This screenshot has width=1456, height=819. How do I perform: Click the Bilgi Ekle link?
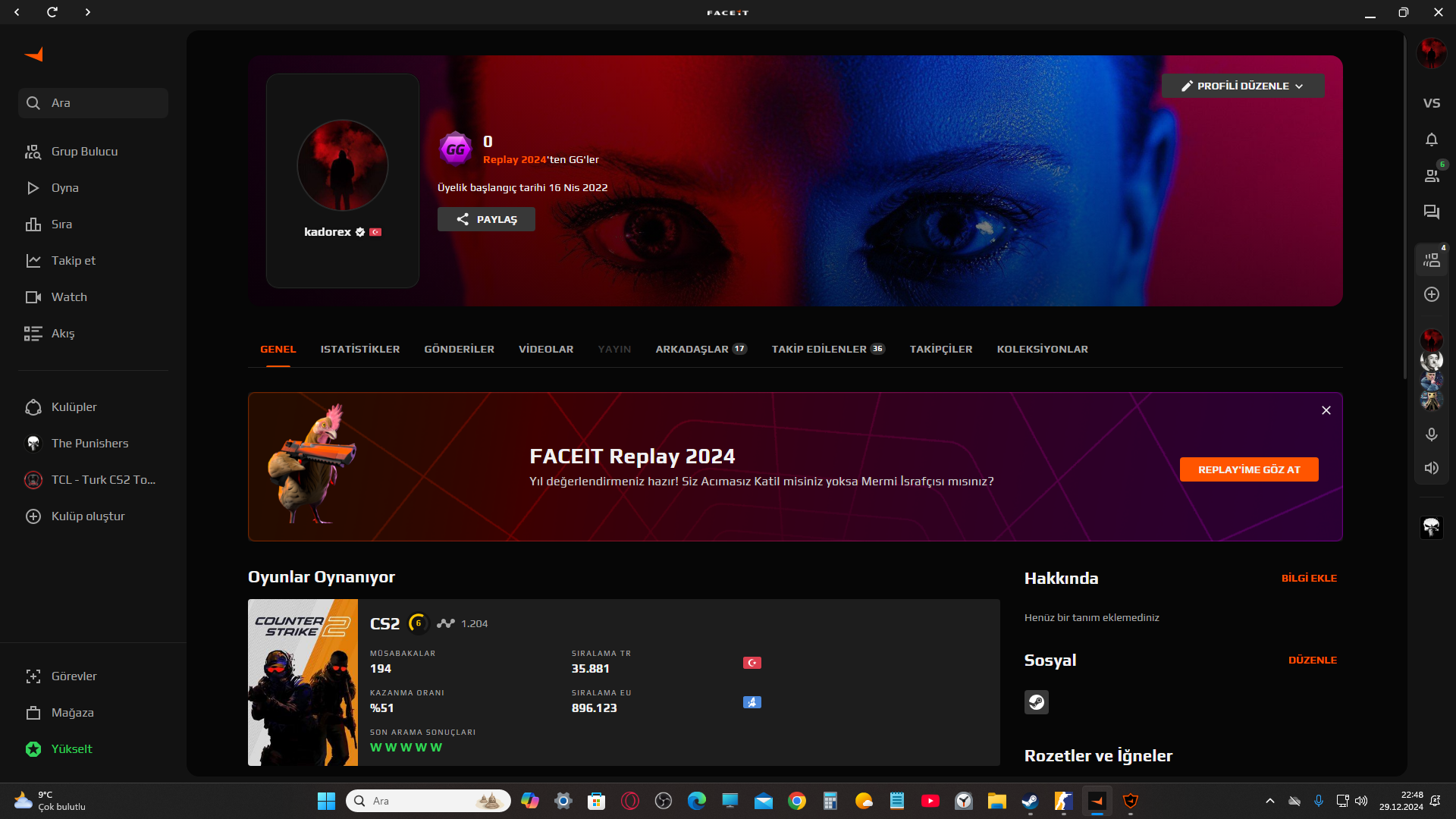pos(1309,578)
